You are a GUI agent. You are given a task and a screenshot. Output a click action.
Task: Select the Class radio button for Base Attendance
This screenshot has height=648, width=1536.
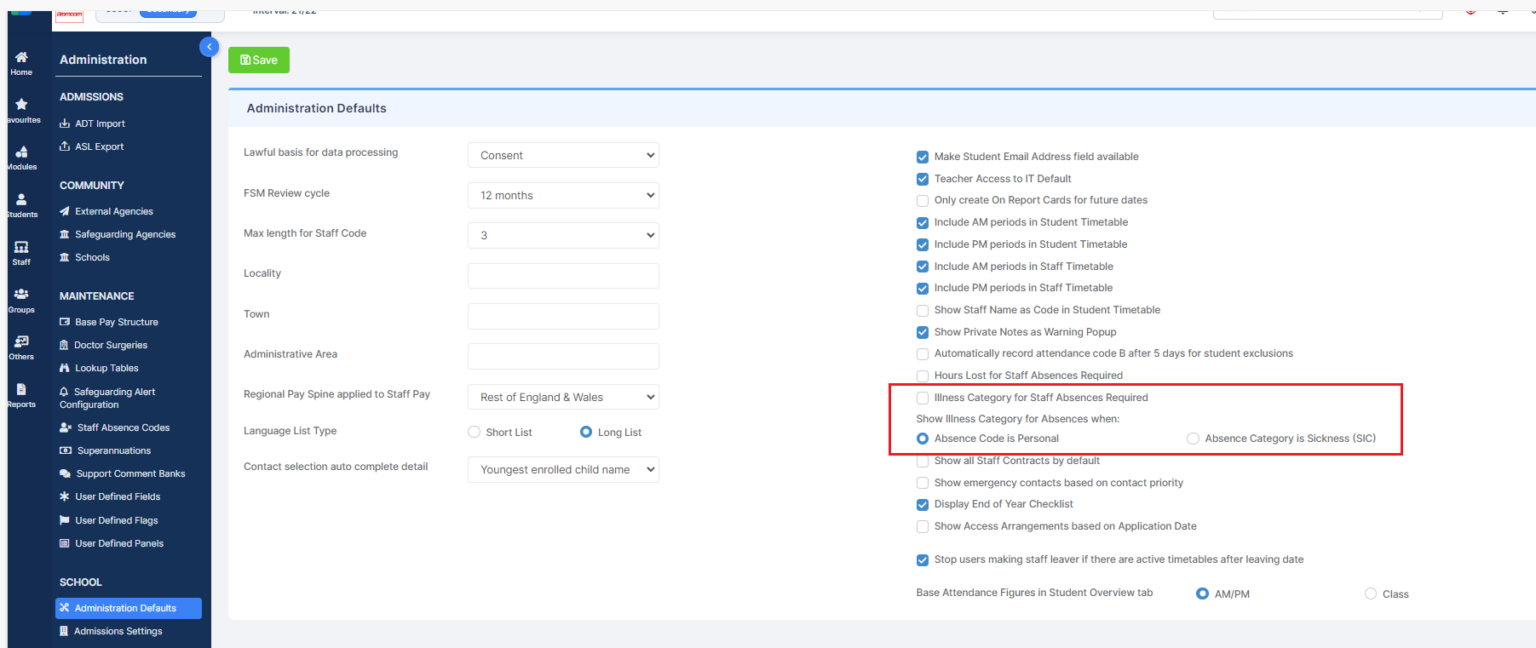(x=1370, y=593)
